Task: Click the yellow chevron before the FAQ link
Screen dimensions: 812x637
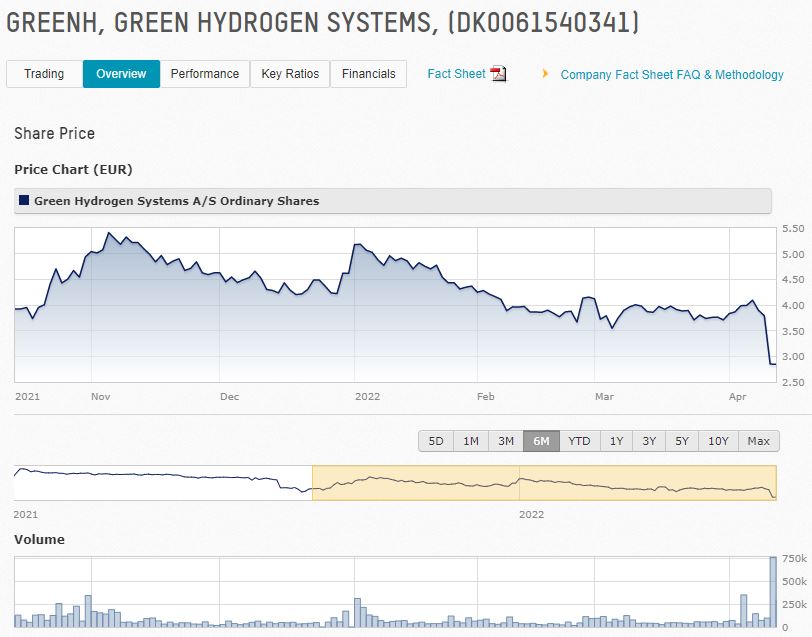Action: coord(544,73)
